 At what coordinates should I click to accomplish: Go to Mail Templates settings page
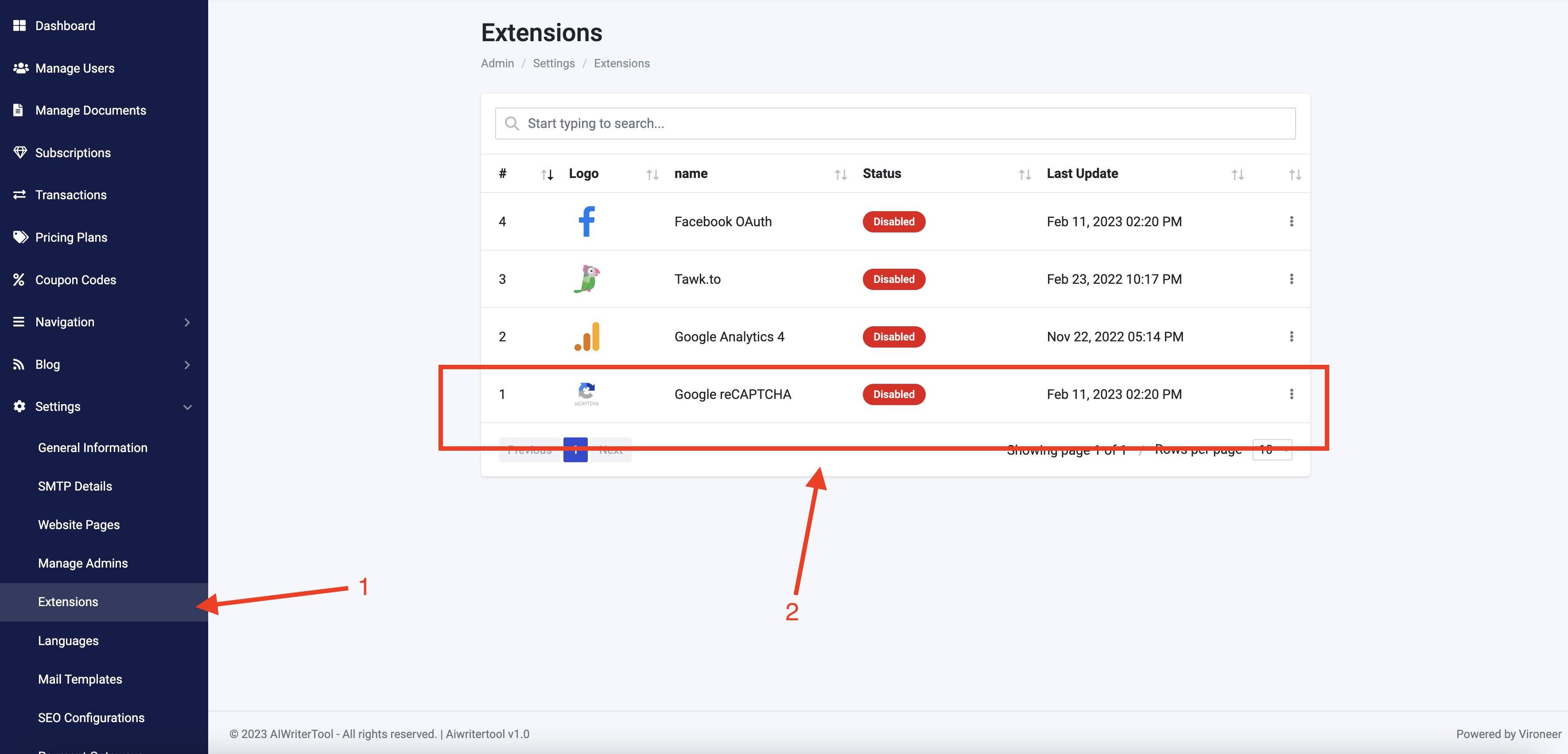coord(80,679)
